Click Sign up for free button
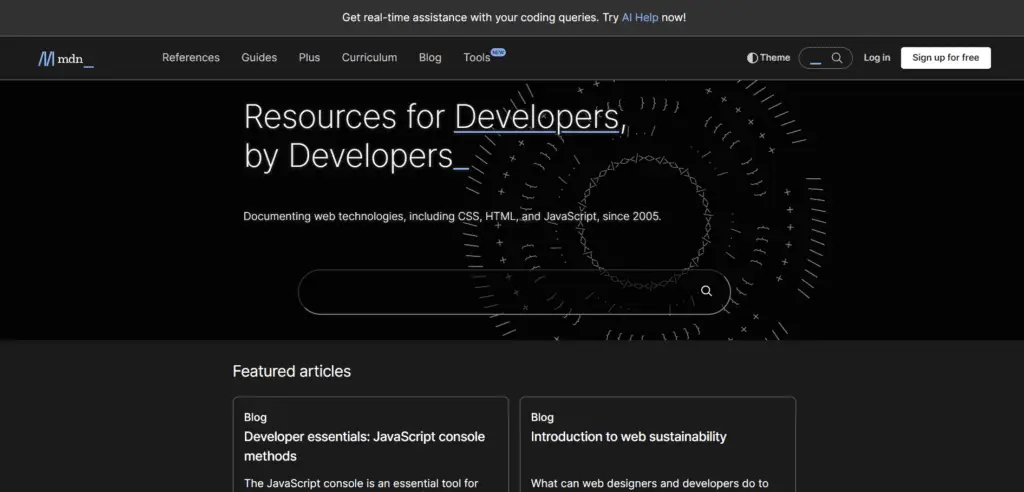This screenshot has width=1024, height=492. pos(946,57)
